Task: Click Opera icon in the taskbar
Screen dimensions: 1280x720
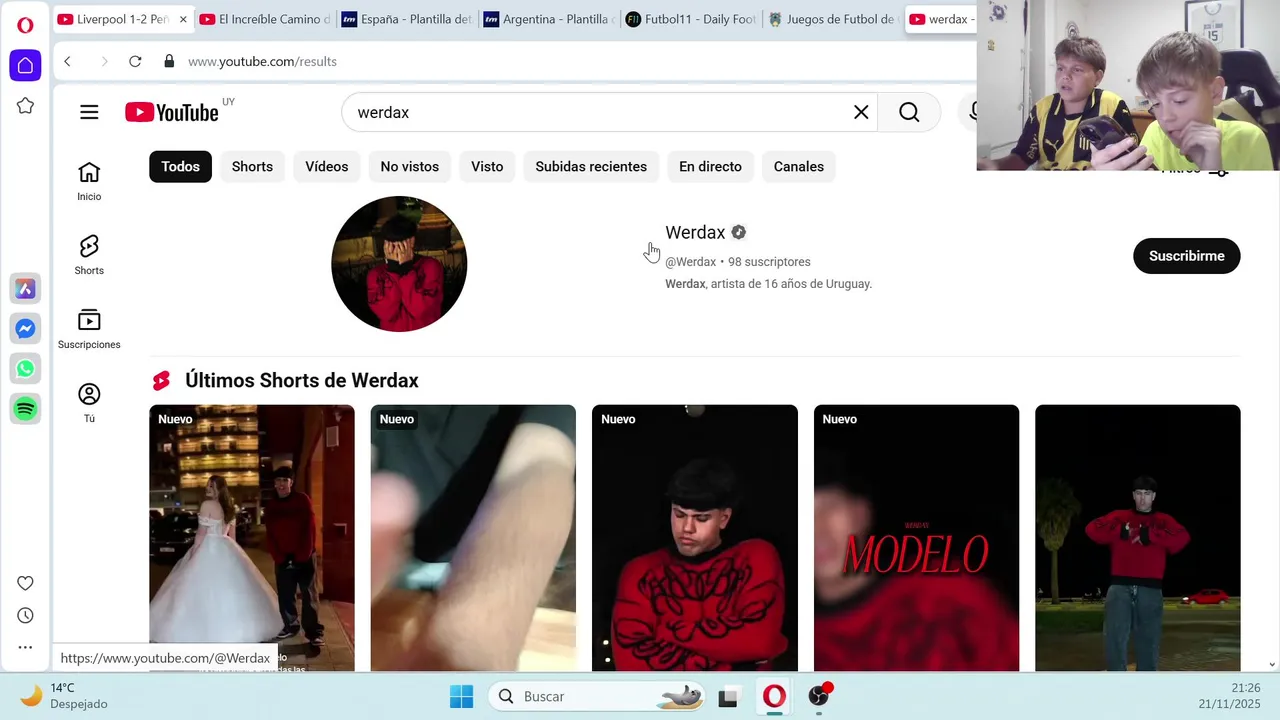Action: click(774, 696)
